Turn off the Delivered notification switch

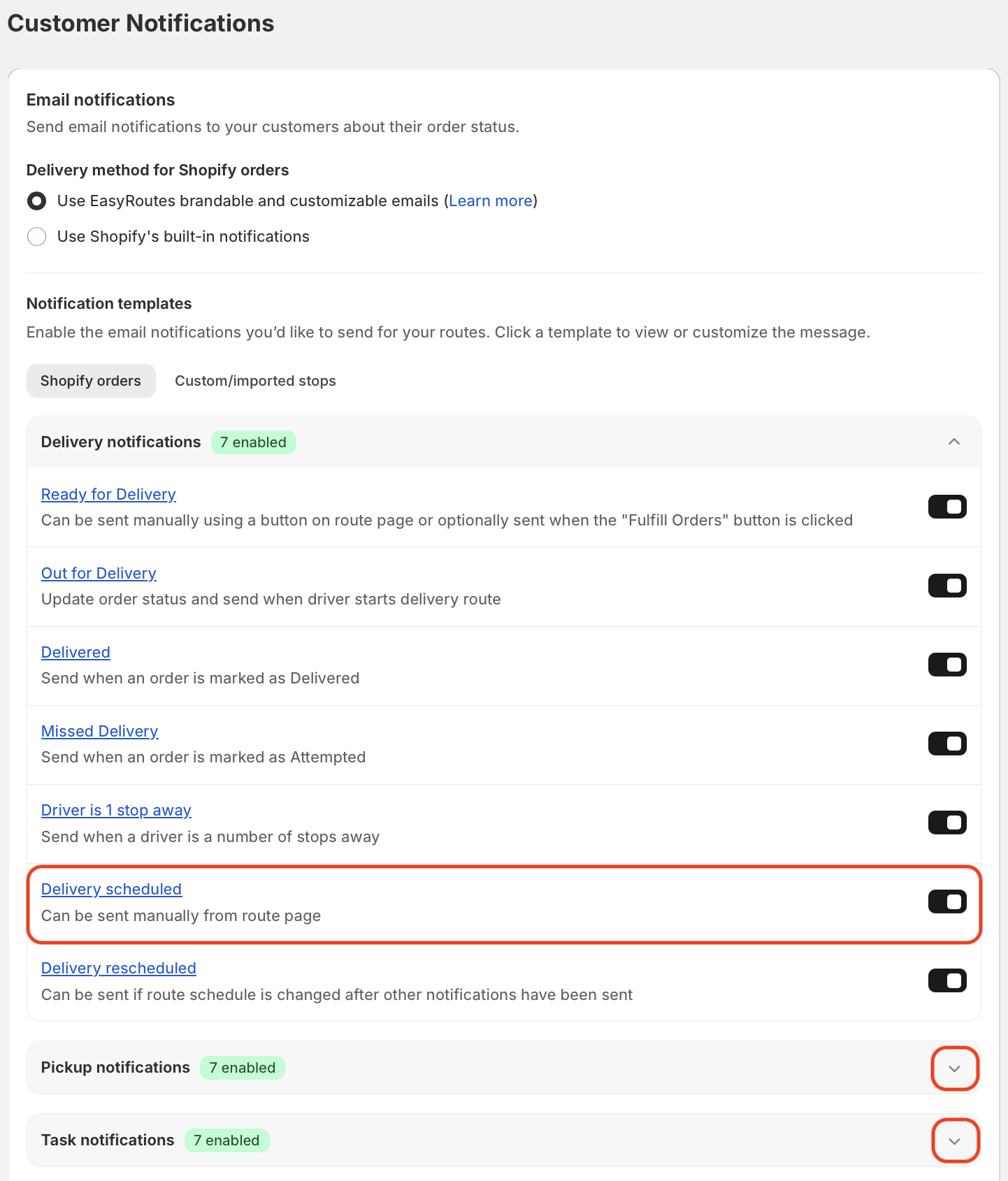(947, 665)
